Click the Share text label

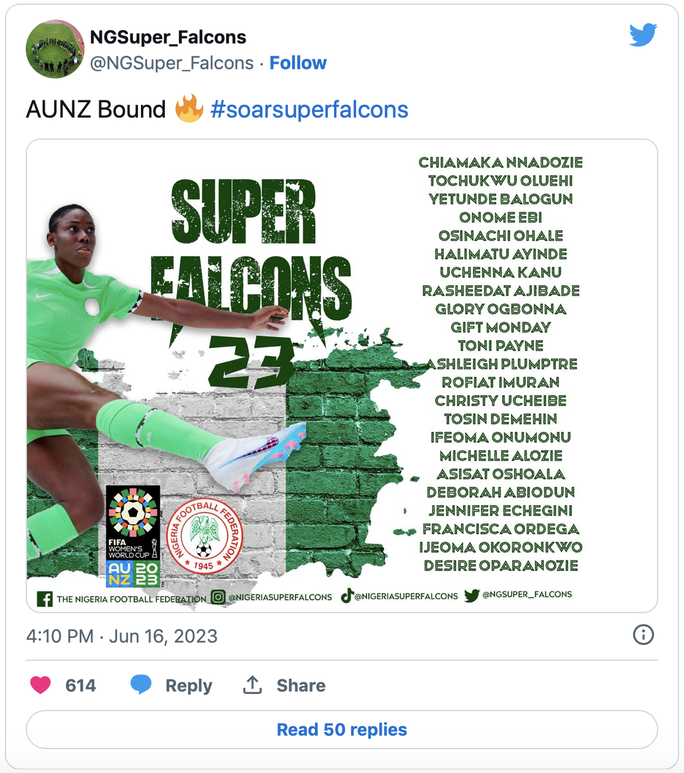301,685
